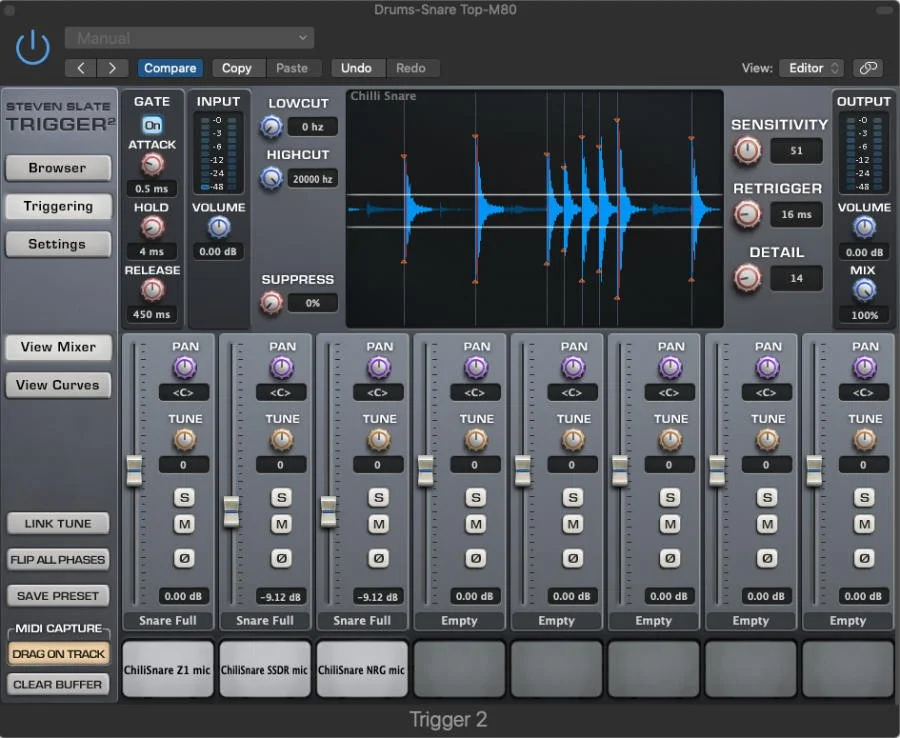Click the Retrigger knob
Viewport: 900px width, 738px height.
click(746, 213)
